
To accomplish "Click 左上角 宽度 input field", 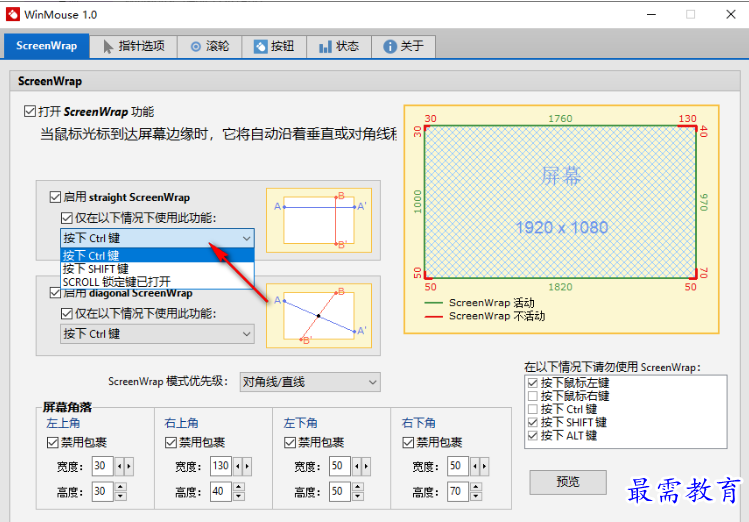I will click(x=102, y=466).
